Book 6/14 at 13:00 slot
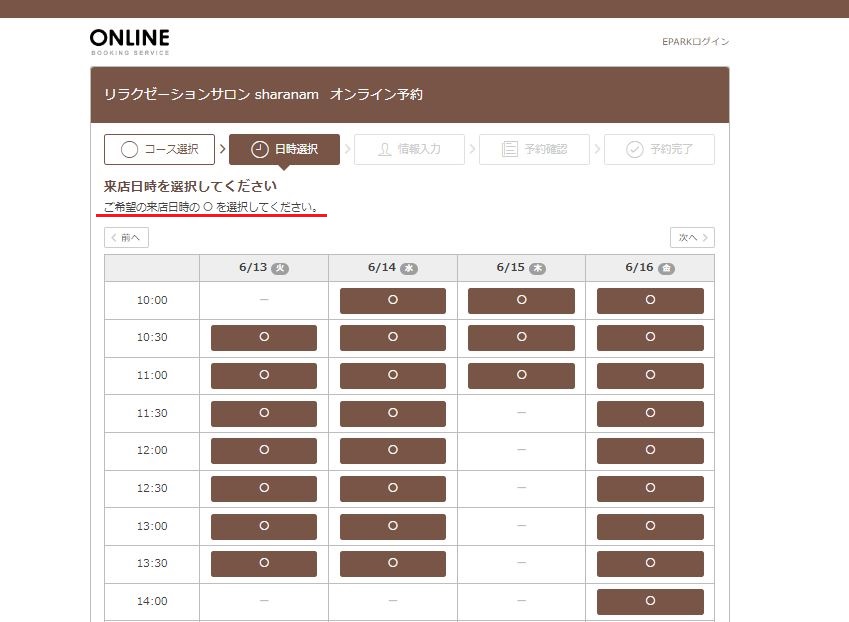The width and height of the screenshot is (849, 622). (393, 526)
